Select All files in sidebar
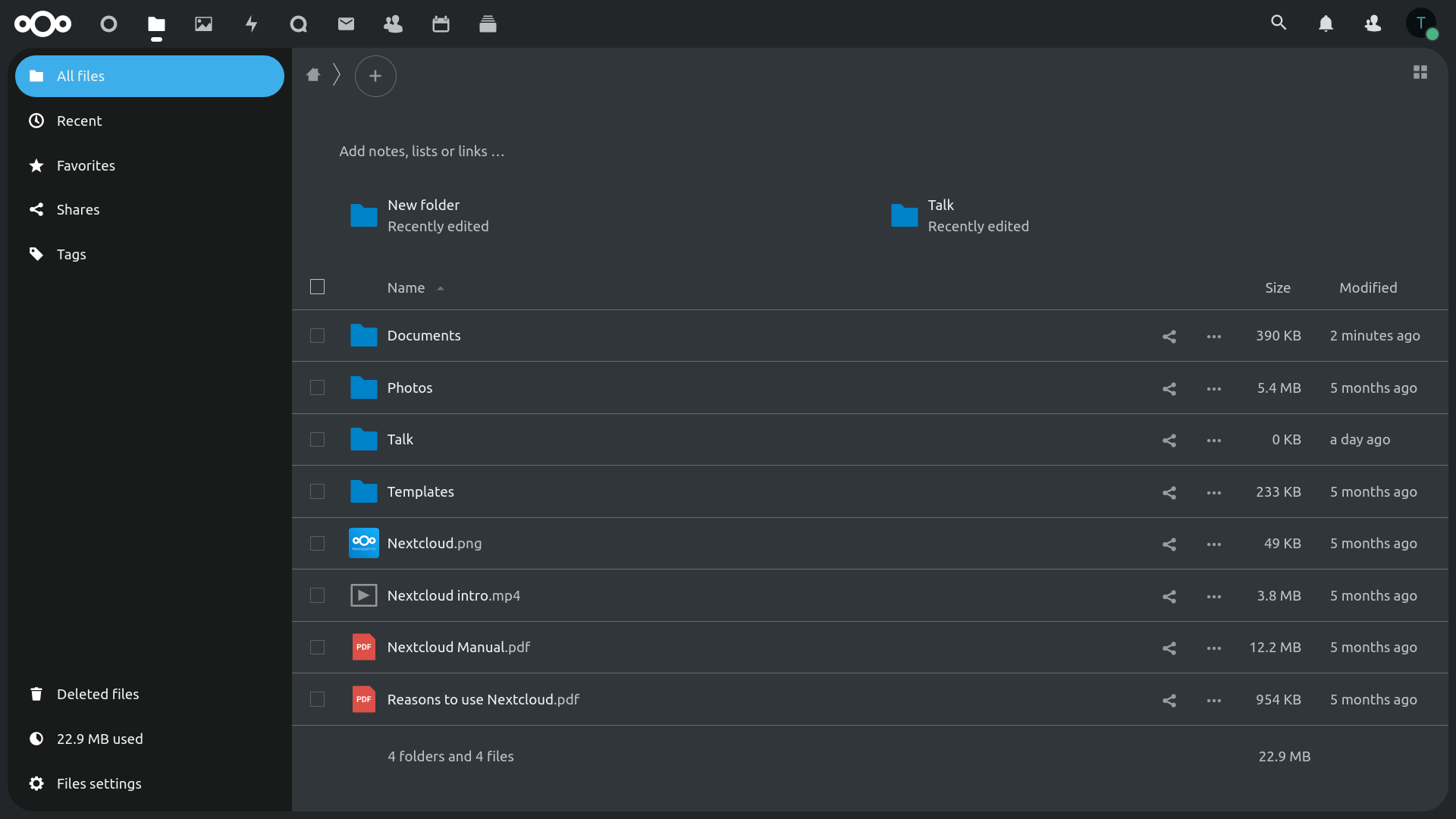Image resolution: width=1456 pixels, height=819 pixels. coord(149,76)
